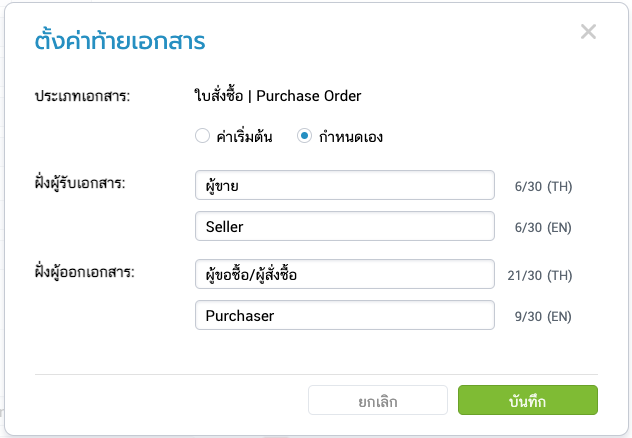Viewport: 632px width, 438px height.
Task: Click the green บันทึก save button
Action: [527, 400]
